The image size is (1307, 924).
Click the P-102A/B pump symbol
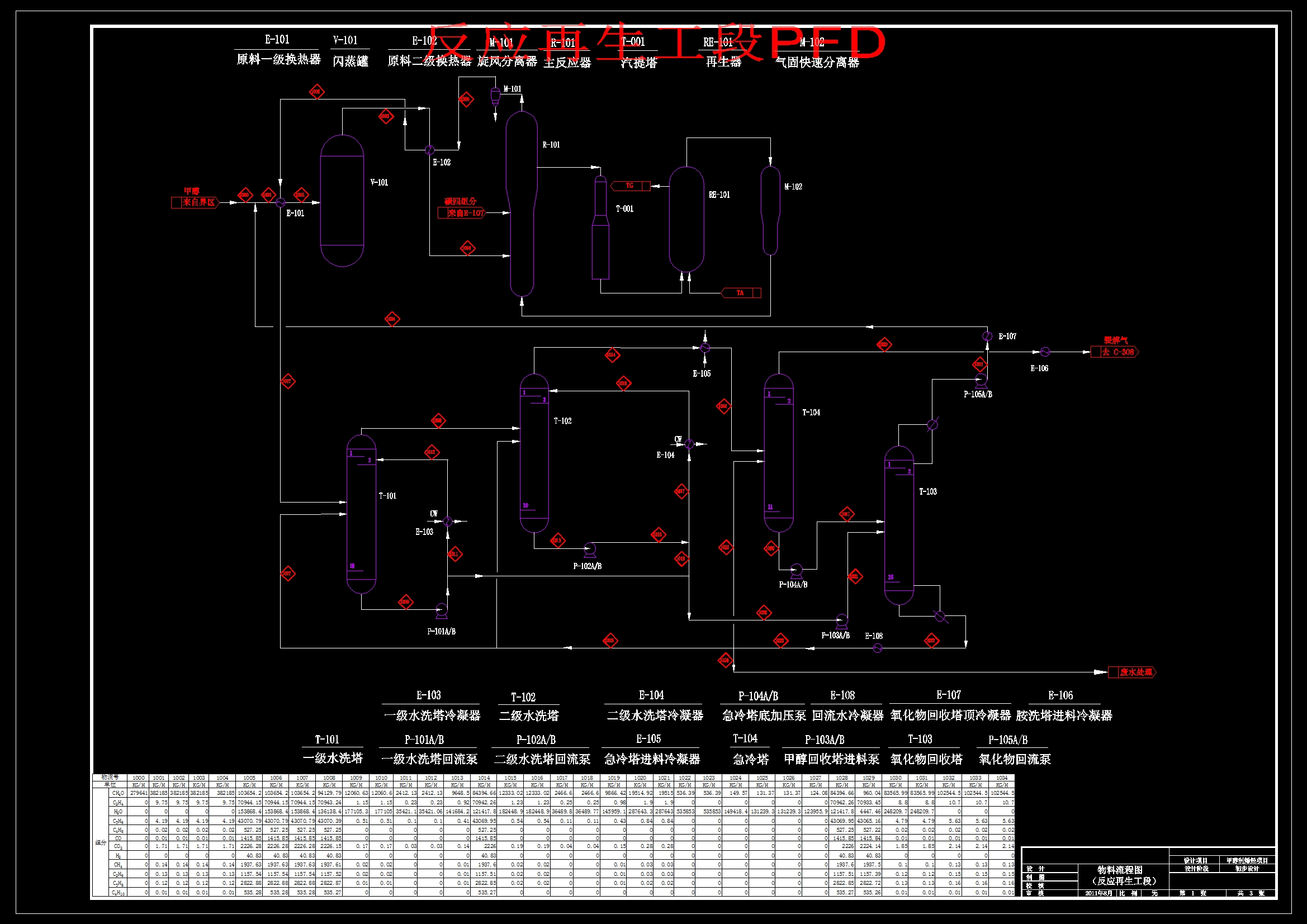point(590,549)
